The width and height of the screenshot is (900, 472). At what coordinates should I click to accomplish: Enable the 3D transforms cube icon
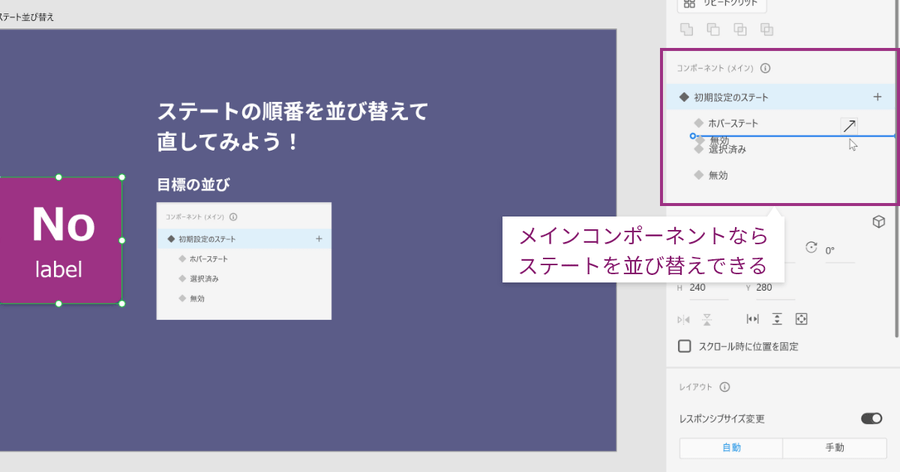879,222
